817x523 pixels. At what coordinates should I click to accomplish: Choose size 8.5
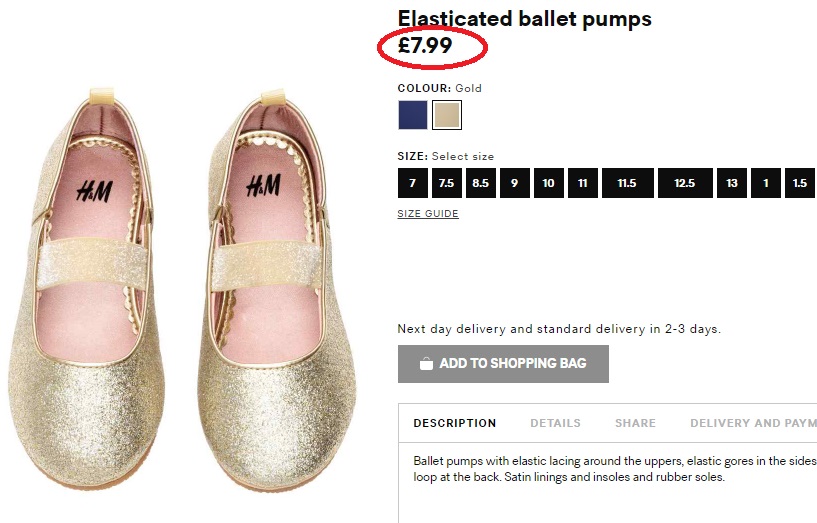[x=481, y=183]
